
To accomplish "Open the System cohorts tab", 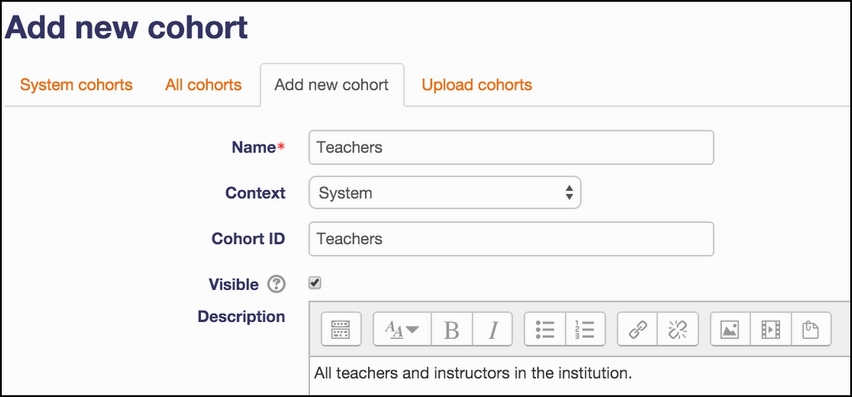I will point(76,85).
